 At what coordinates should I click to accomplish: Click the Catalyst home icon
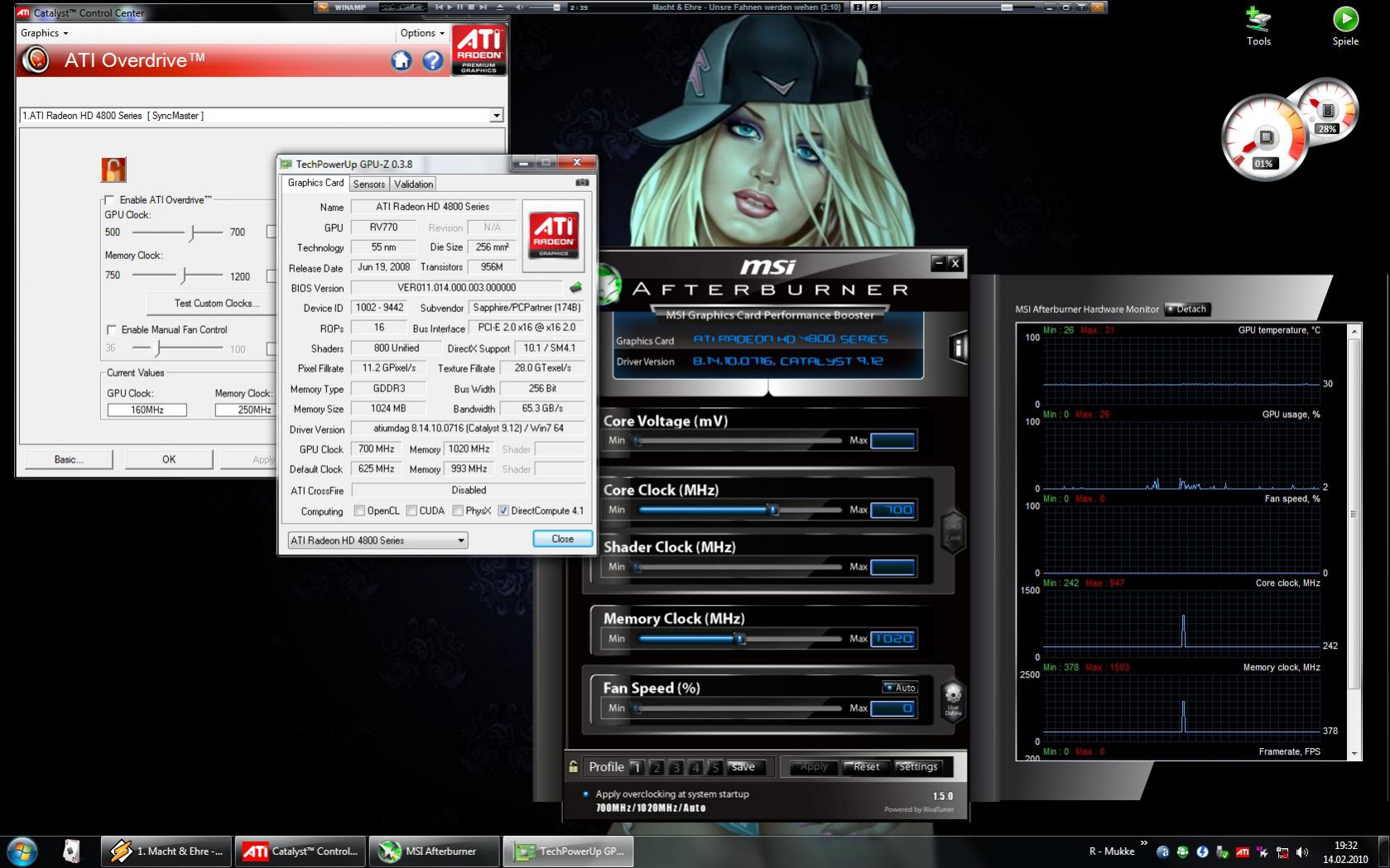click(402, 60)
